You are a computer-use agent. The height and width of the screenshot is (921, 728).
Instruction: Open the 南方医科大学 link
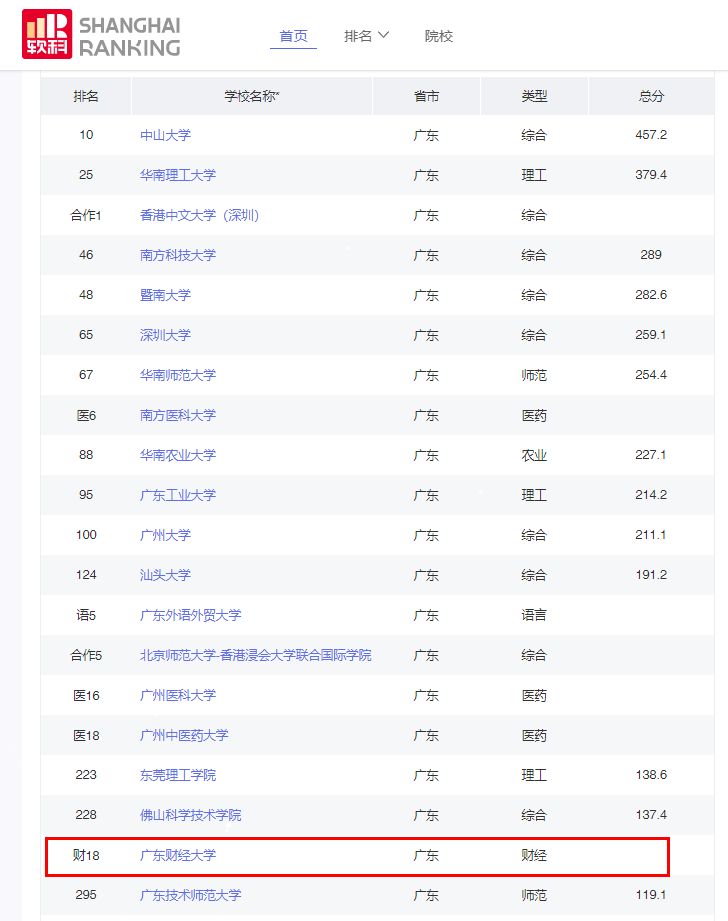[x=178, y=415]
